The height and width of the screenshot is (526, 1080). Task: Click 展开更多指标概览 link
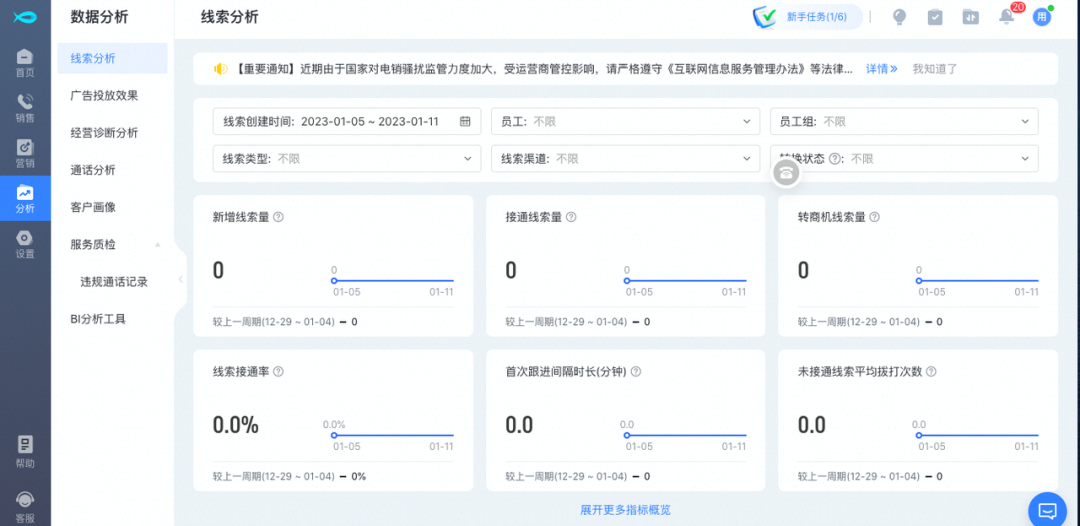coord(625,510)
